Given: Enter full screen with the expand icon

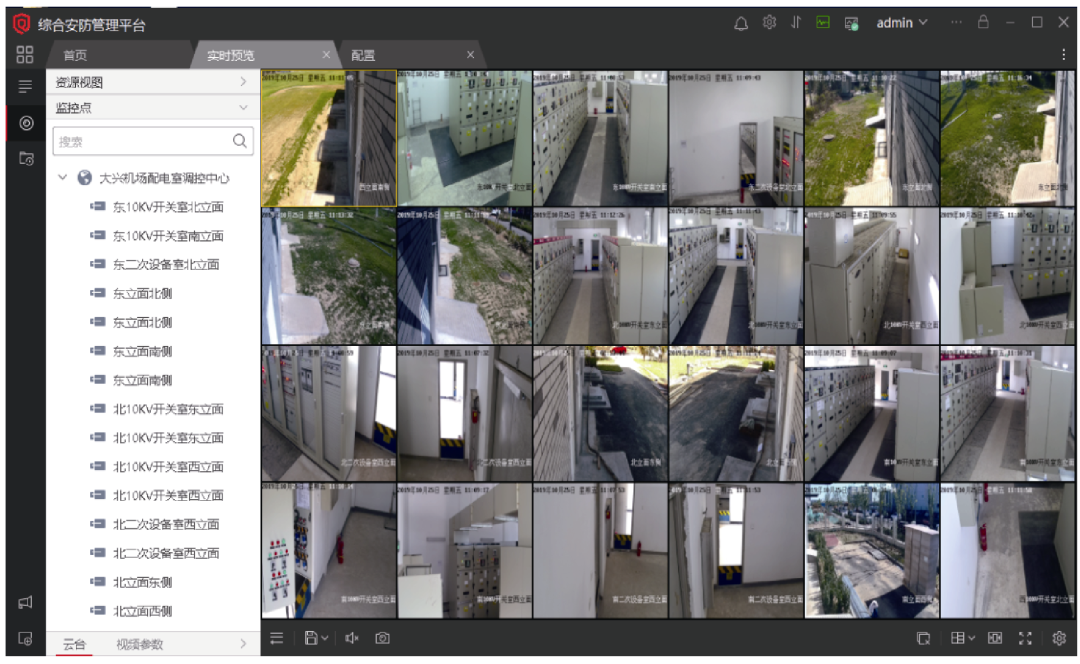Looking at the screenshot, I should point(1026,639).
